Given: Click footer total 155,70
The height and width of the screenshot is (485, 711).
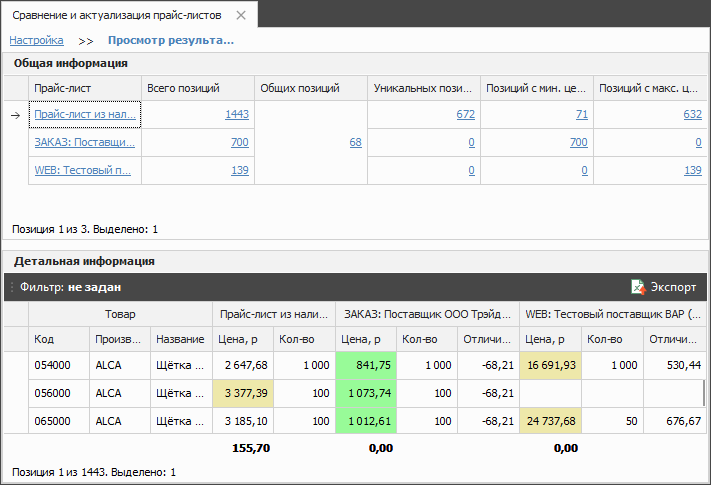Looking at the screenshot, I should point(251,448).
